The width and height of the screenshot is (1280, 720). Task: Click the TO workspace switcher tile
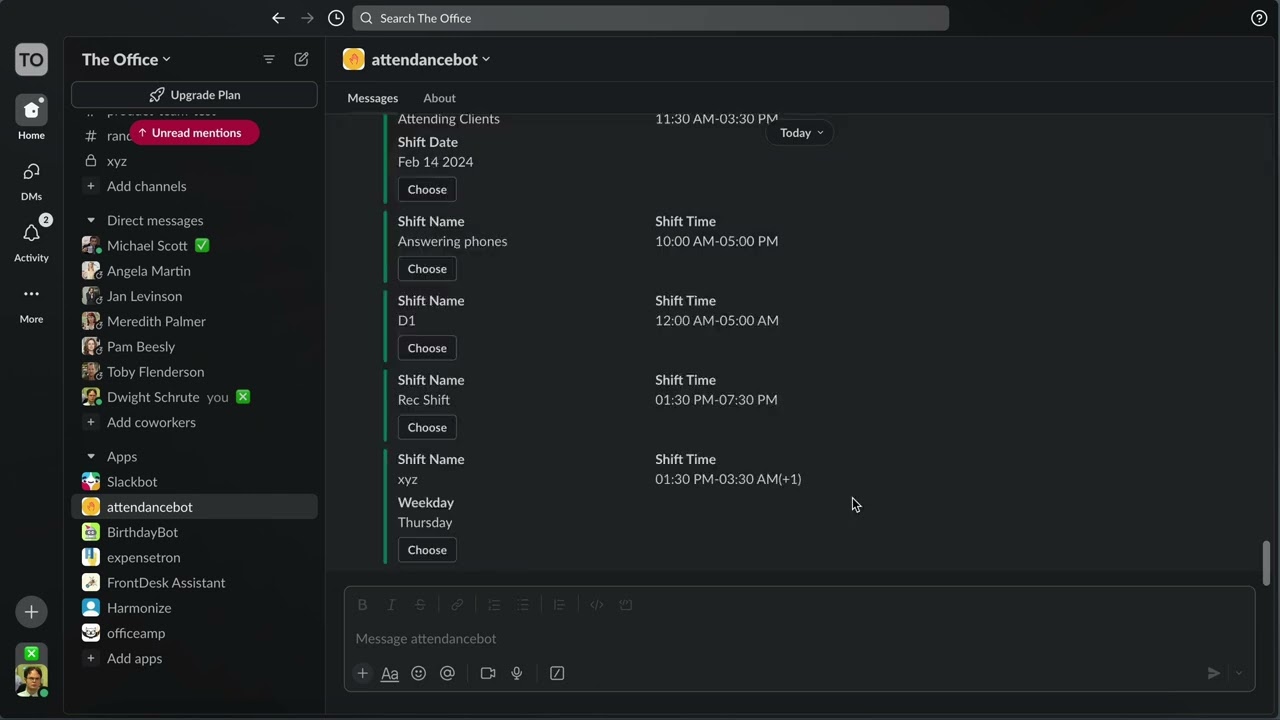[x=31, y=59]
